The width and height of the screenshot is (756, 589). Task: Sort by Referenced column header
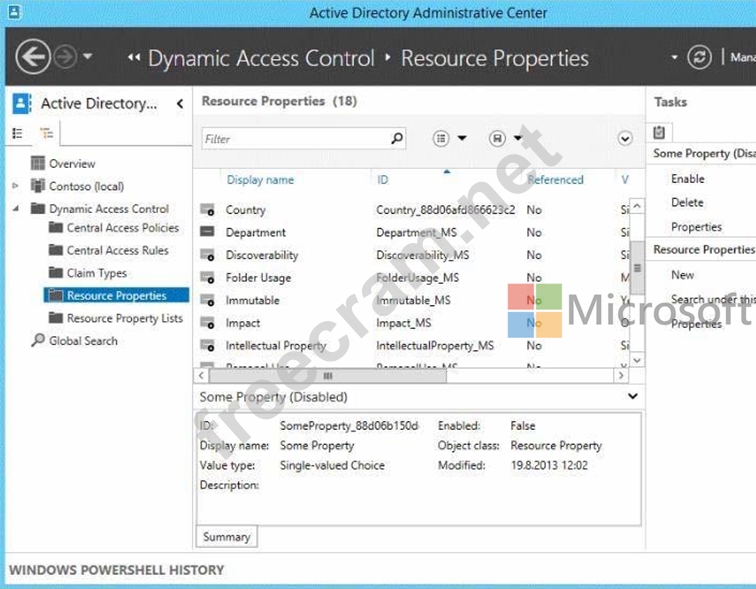coord(555,180)
